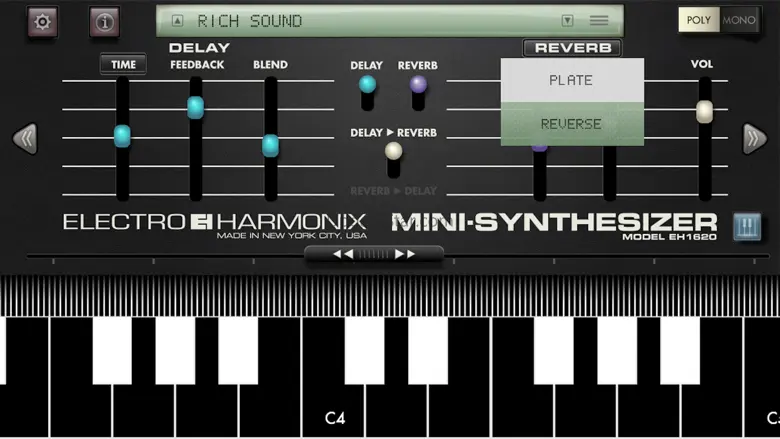Image resolution: width=780 pixels, height=439 pixels.
Task: Go to next panel with right arrows
Action: click(x=755, y=139)
